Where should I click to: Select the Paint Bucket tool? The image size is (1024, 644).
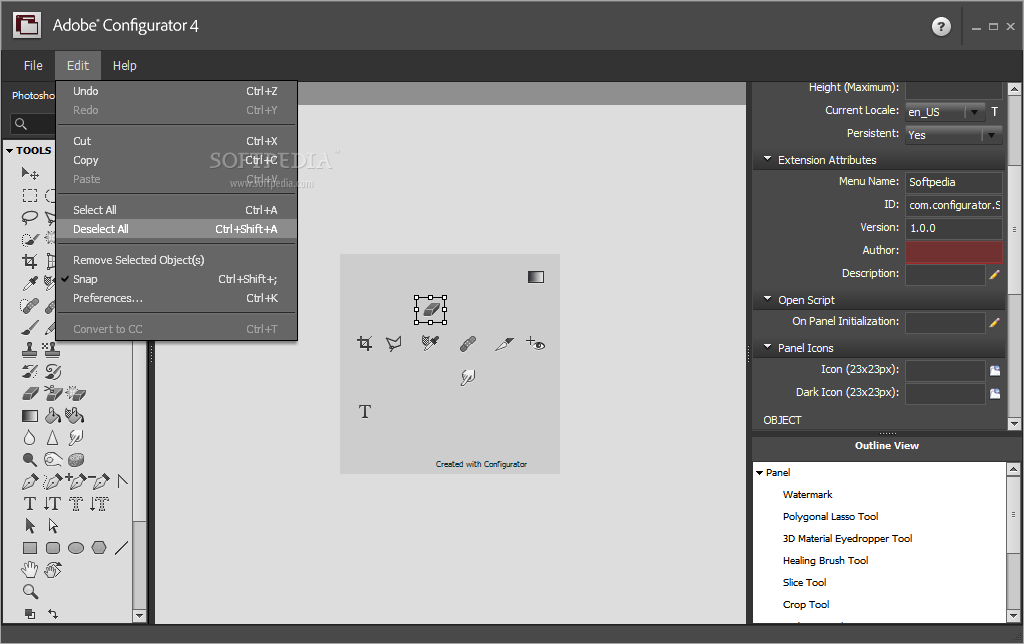coord(53,415)
